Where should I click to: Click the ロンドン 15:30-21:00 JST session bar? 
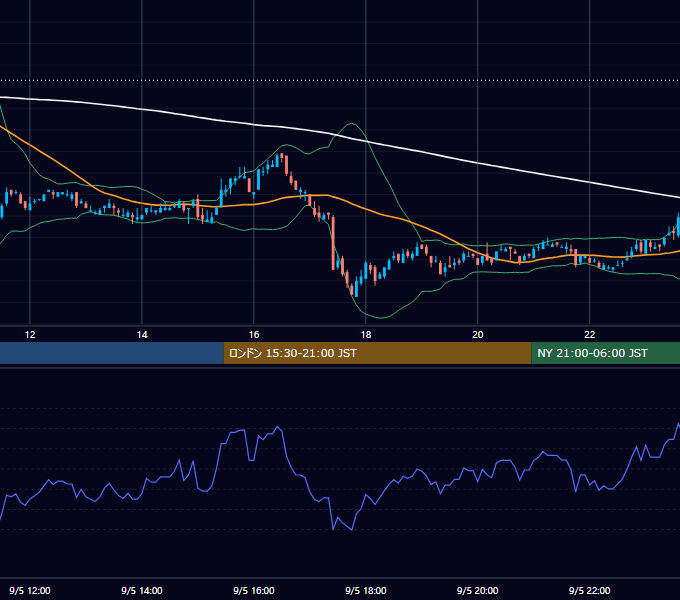click(377, 353)
